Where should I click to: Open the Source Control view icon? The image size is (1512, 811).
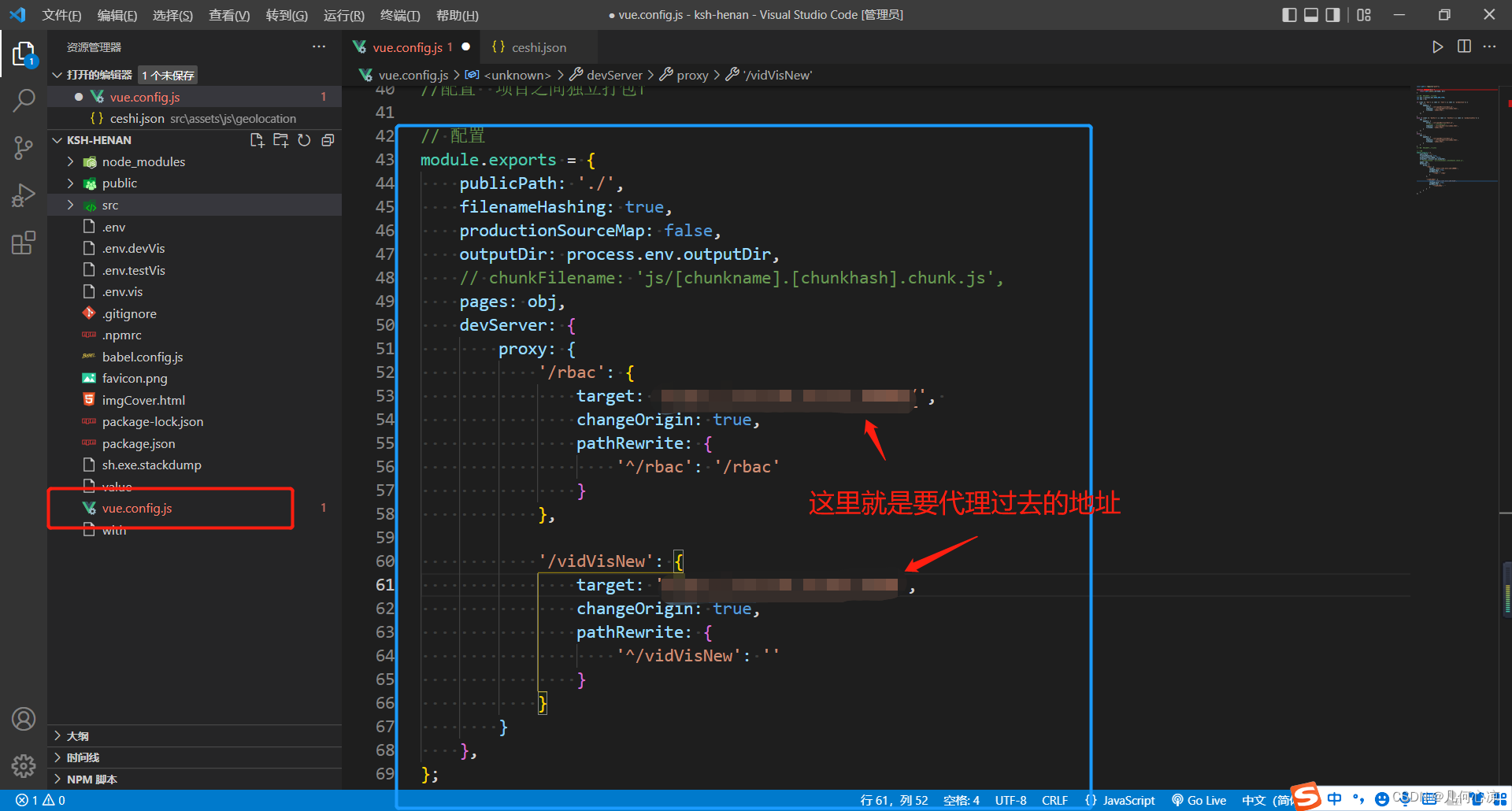(x=24, y=147)
